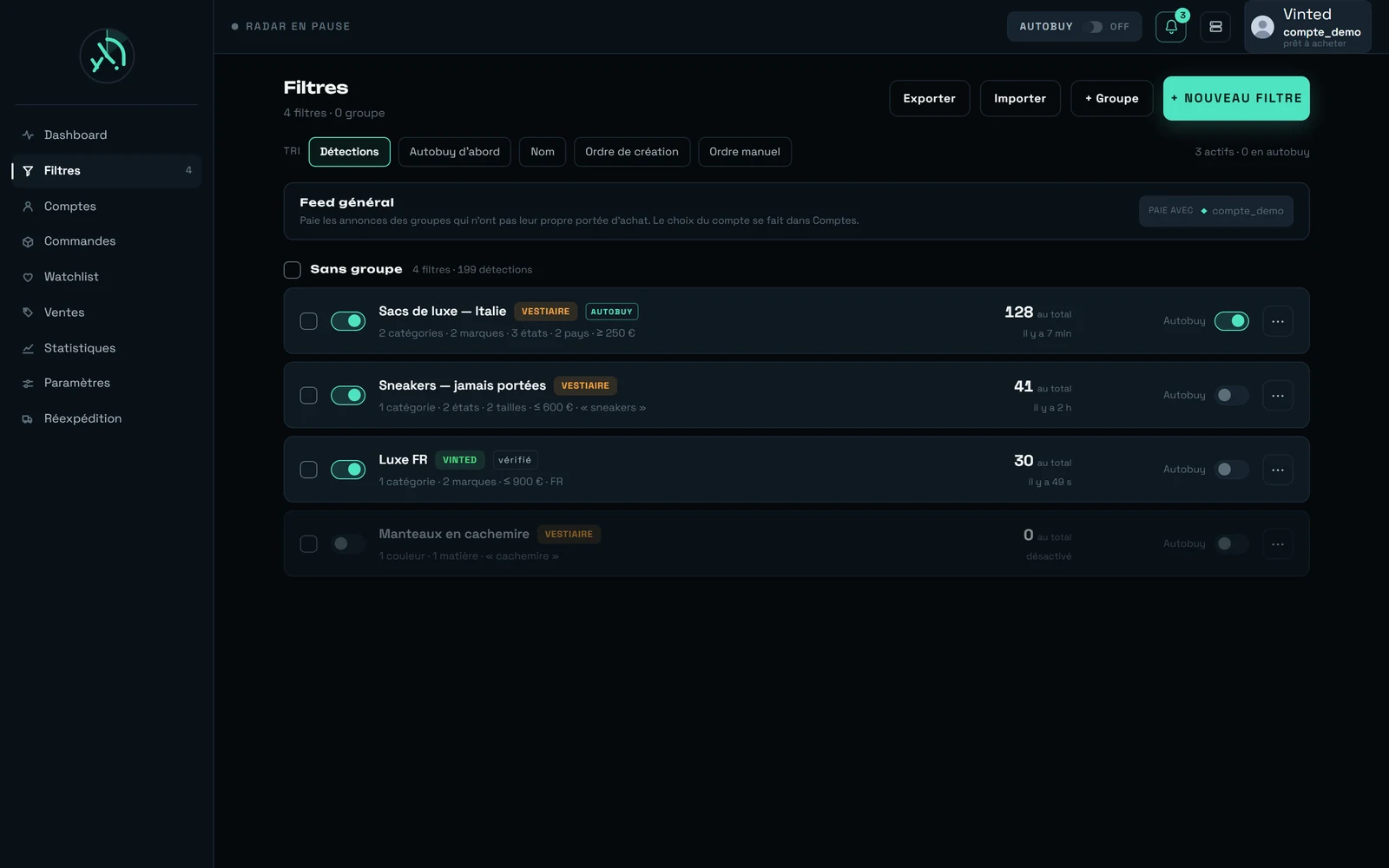1389x868 pixels.
Task: Click the Comptes person icon
Action: click(28, 207)
